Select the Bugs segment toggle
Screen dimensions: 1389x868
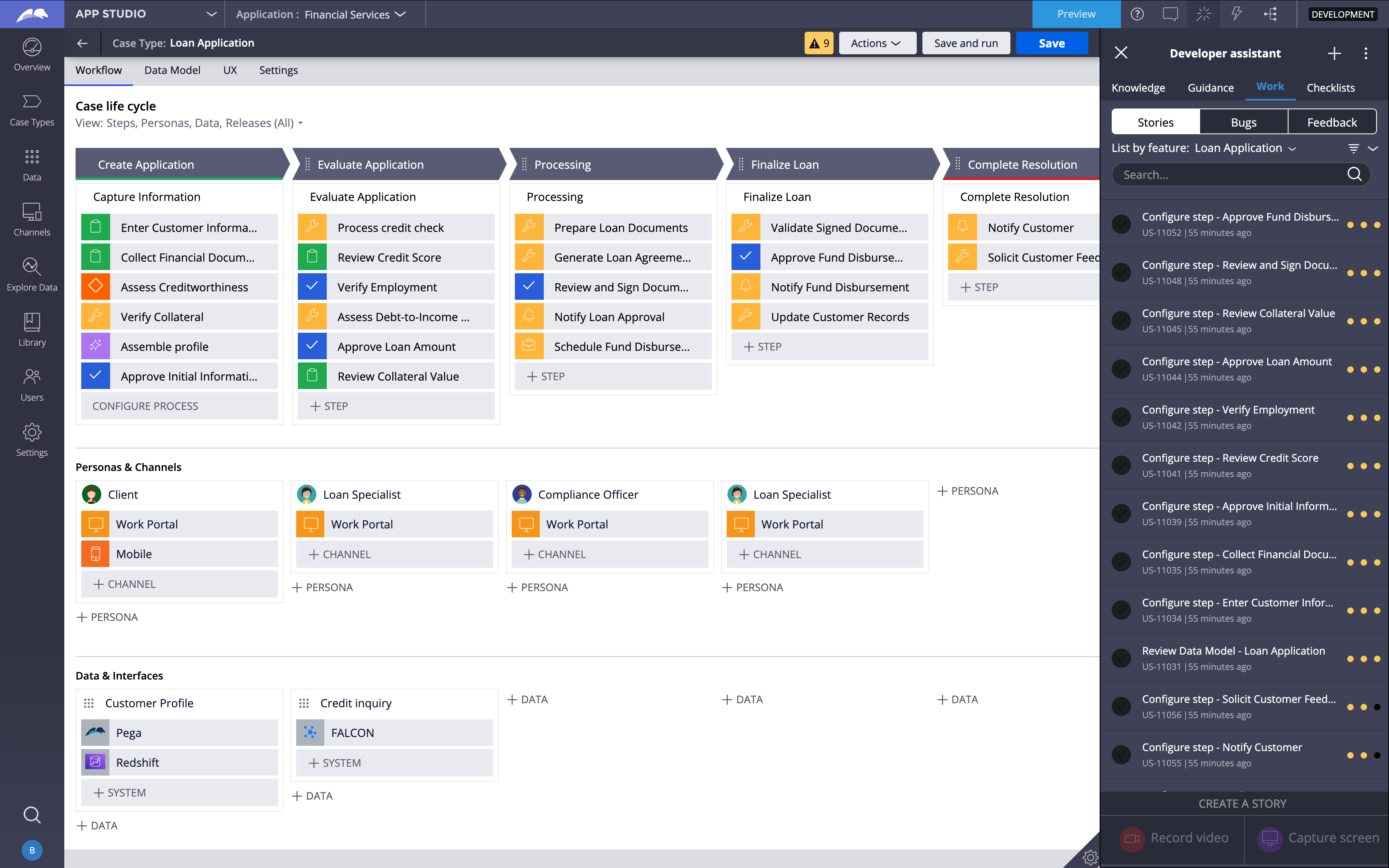[1243, 122]
